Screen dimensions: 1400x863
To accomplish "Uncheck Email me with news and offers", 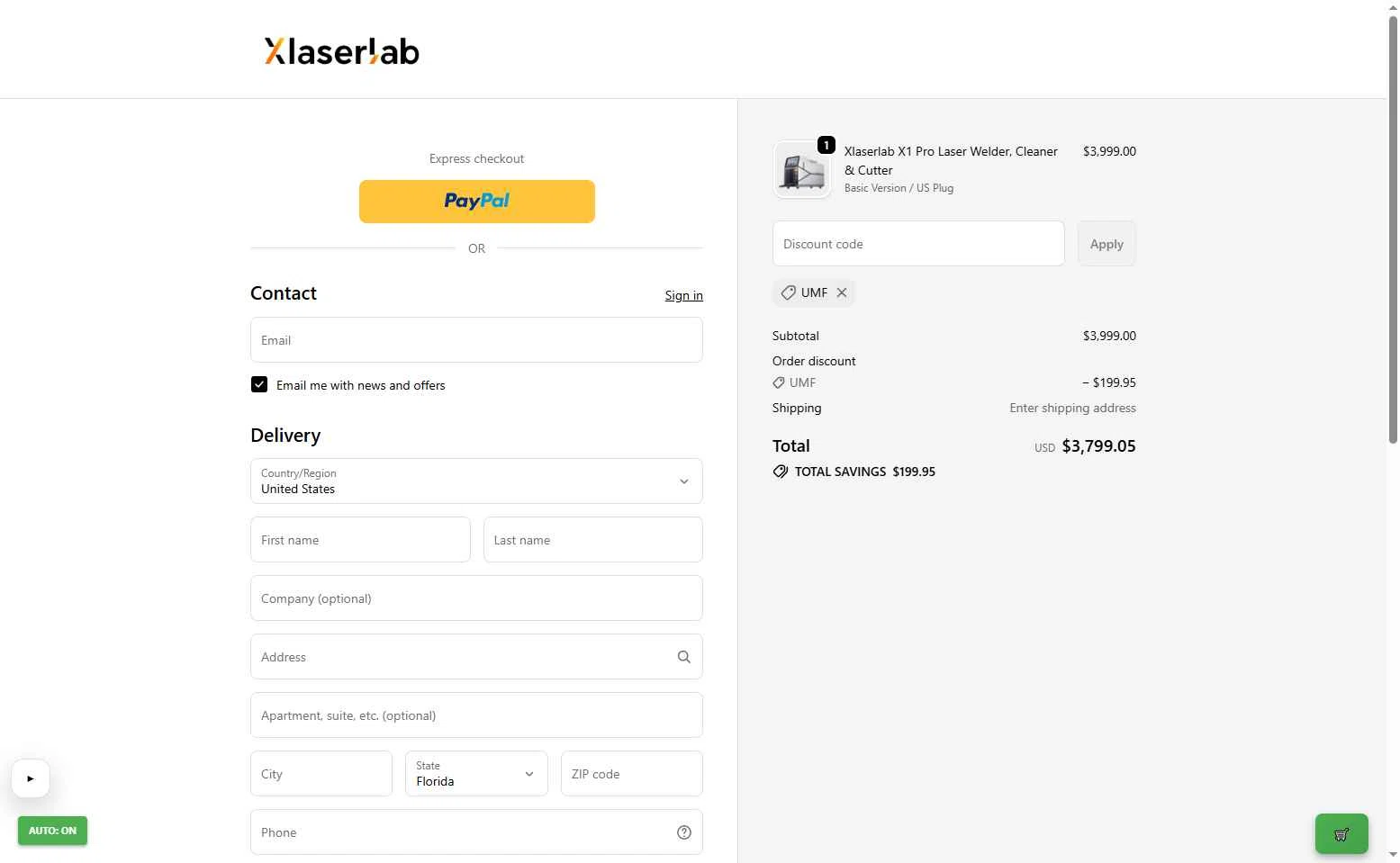I will (259, 384).
